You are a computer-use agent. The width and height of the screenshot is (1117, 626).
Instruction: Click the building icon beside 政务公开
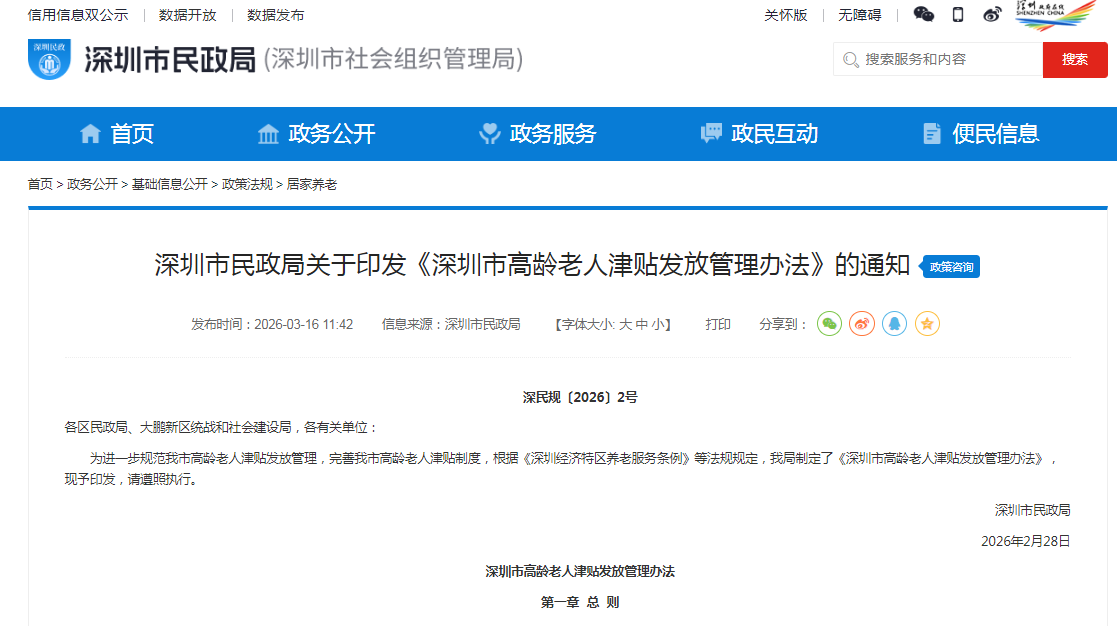[268, 133]
